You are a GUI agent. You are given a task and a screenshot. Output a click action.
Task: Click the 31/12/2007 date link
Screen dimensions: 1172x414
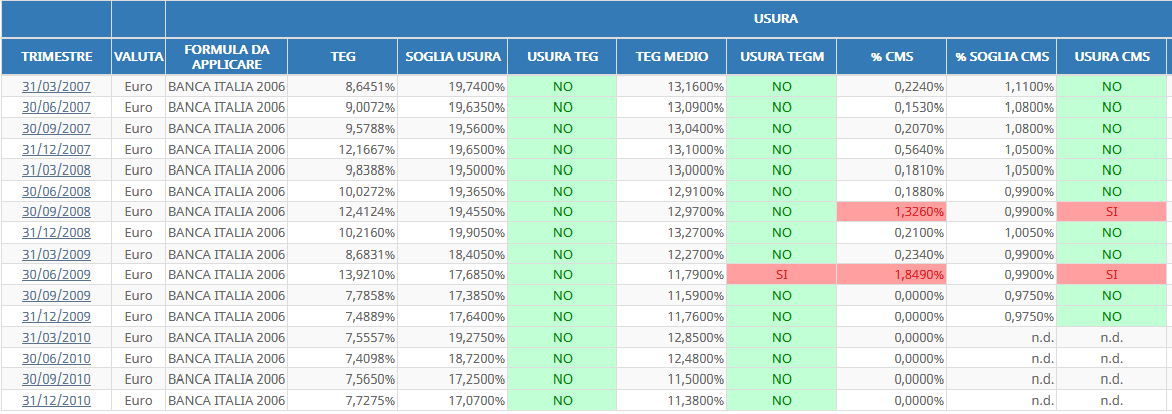point(56,149)
